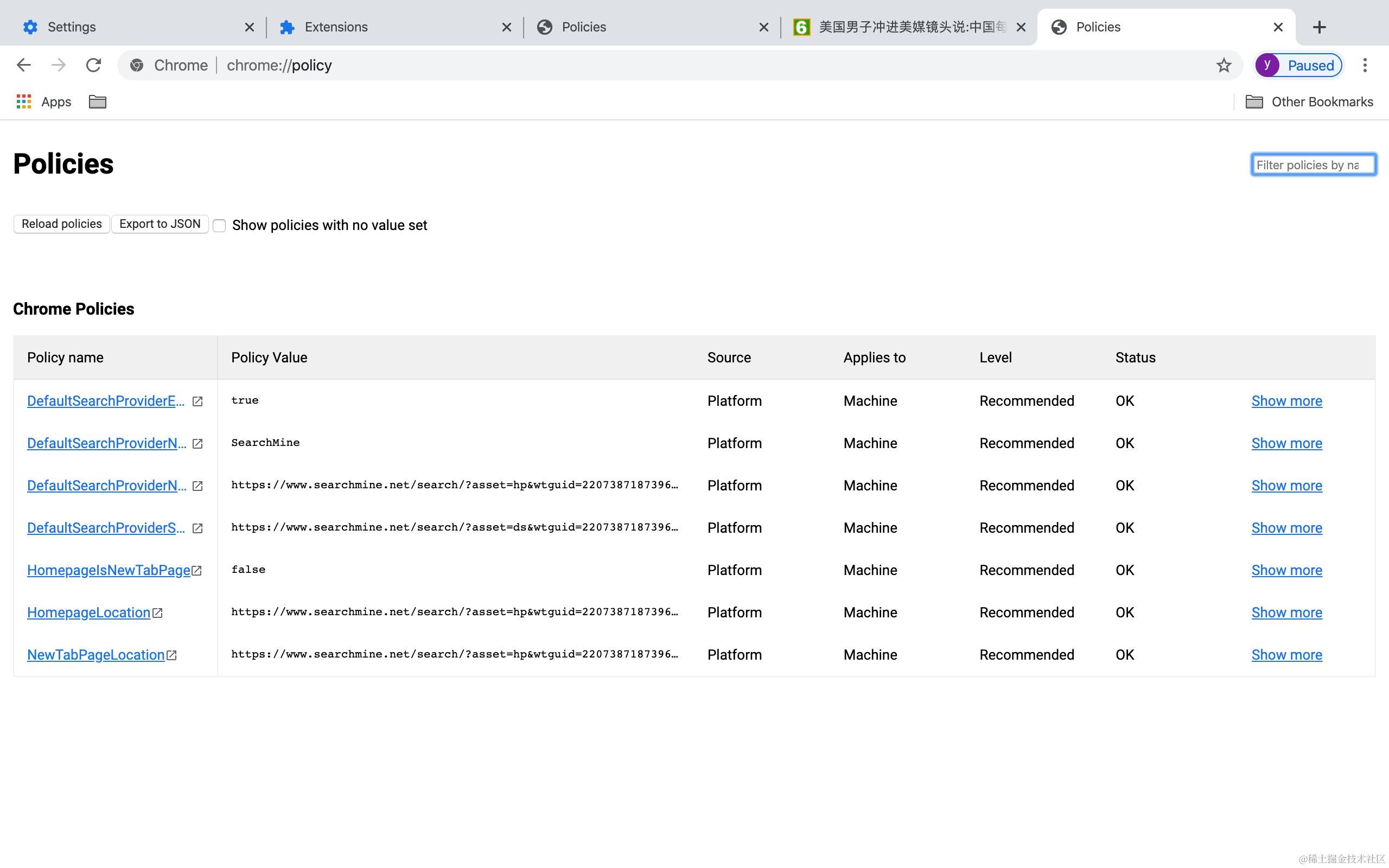Image resolution: width=1389 pixels, height=868 pixels.
Task: Click the external-link icon beside NewTabPageLocation
Action: point(171,655)
